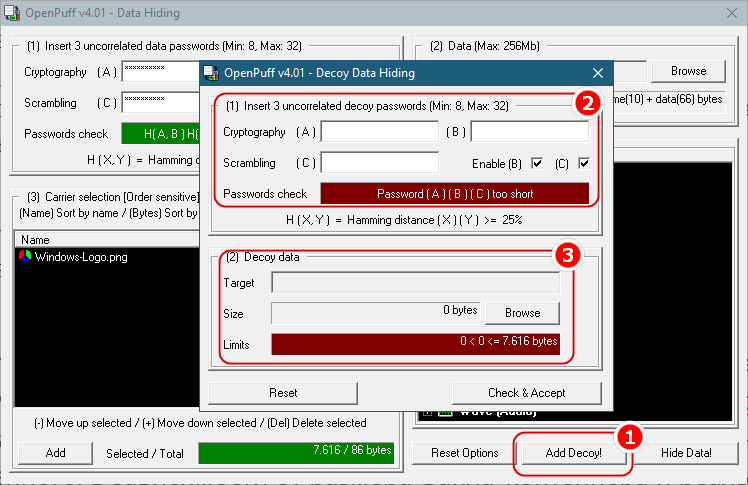Click the Hamming distance >= 25% text in decoy dialog
Image resolution: width=748 pixels, height=485 pixels.
pyautogui.click(x=404, y=220)
